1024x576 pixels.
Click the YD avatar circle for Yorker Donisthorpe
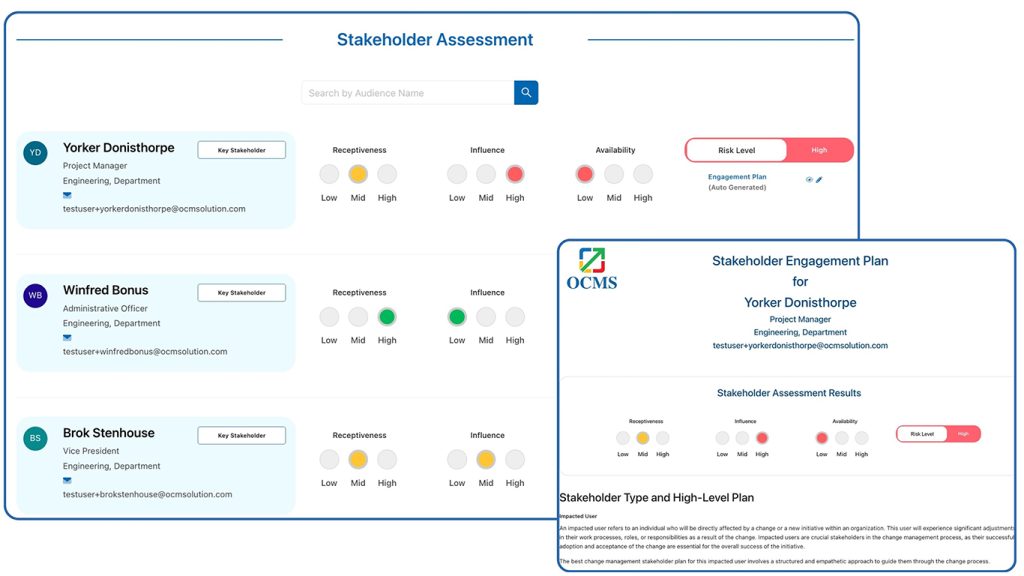34,153
